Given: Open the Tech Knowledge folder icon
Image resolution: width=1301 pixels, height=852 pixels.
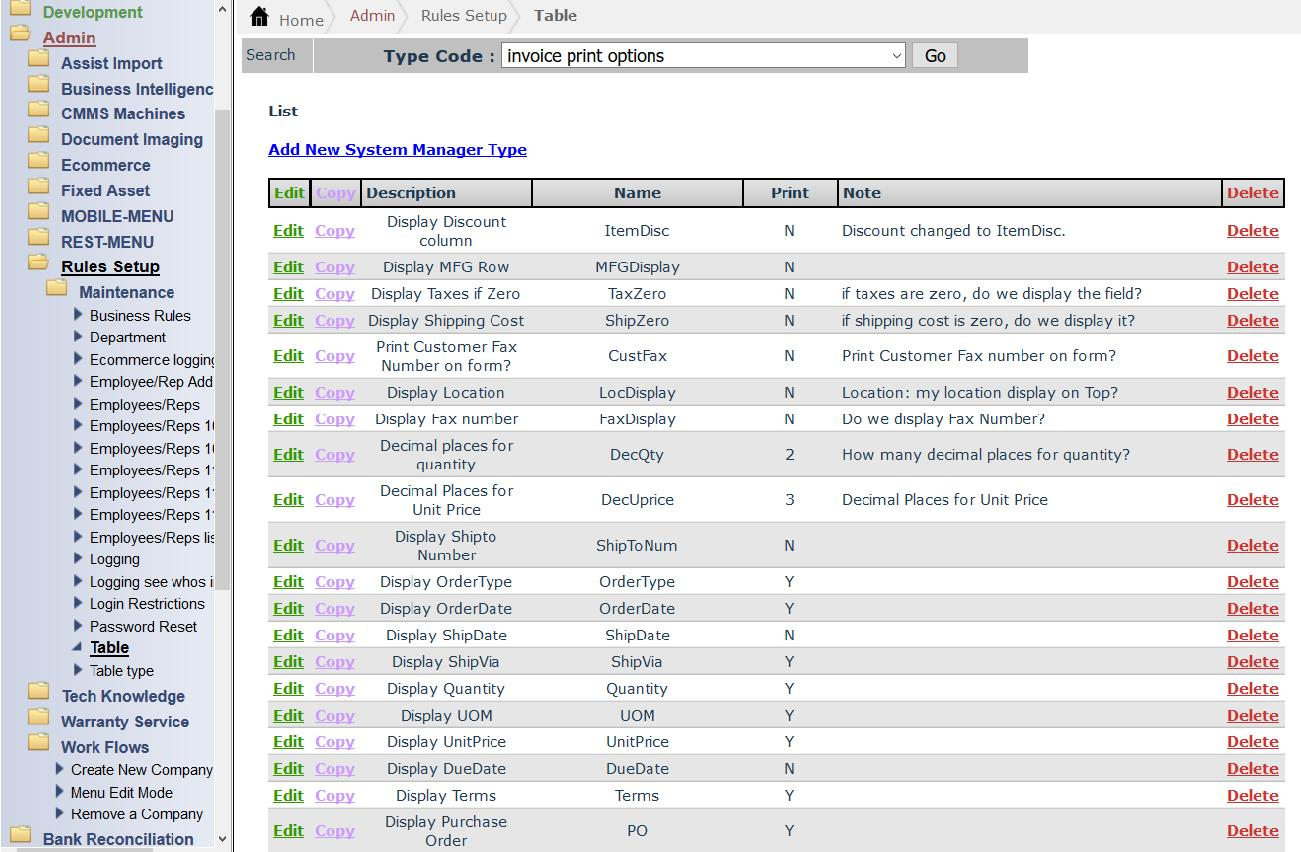Looking at the screenshot, I should [x=39, y=691].
